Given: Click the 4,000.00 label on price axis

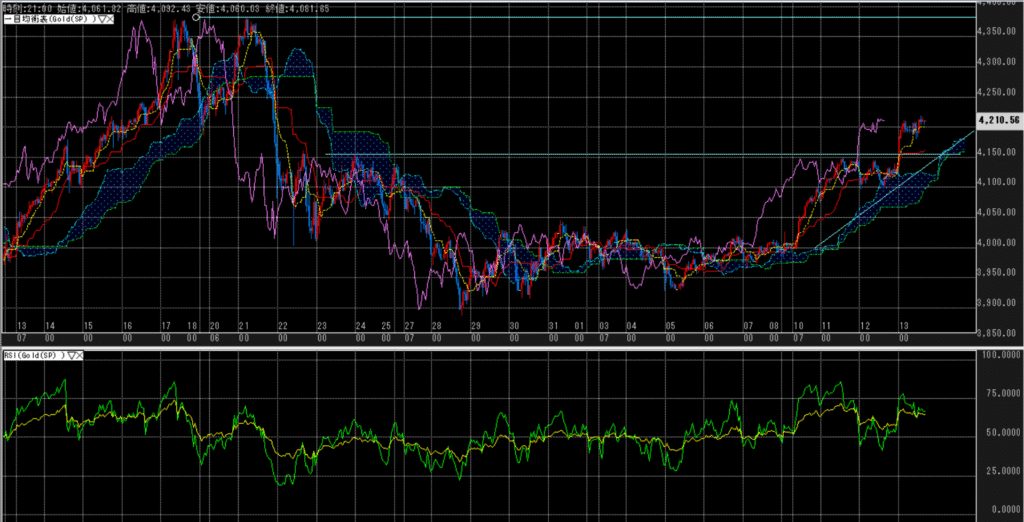Looking at the screenshot, I should pyautogui.click(x=998, y=242).
